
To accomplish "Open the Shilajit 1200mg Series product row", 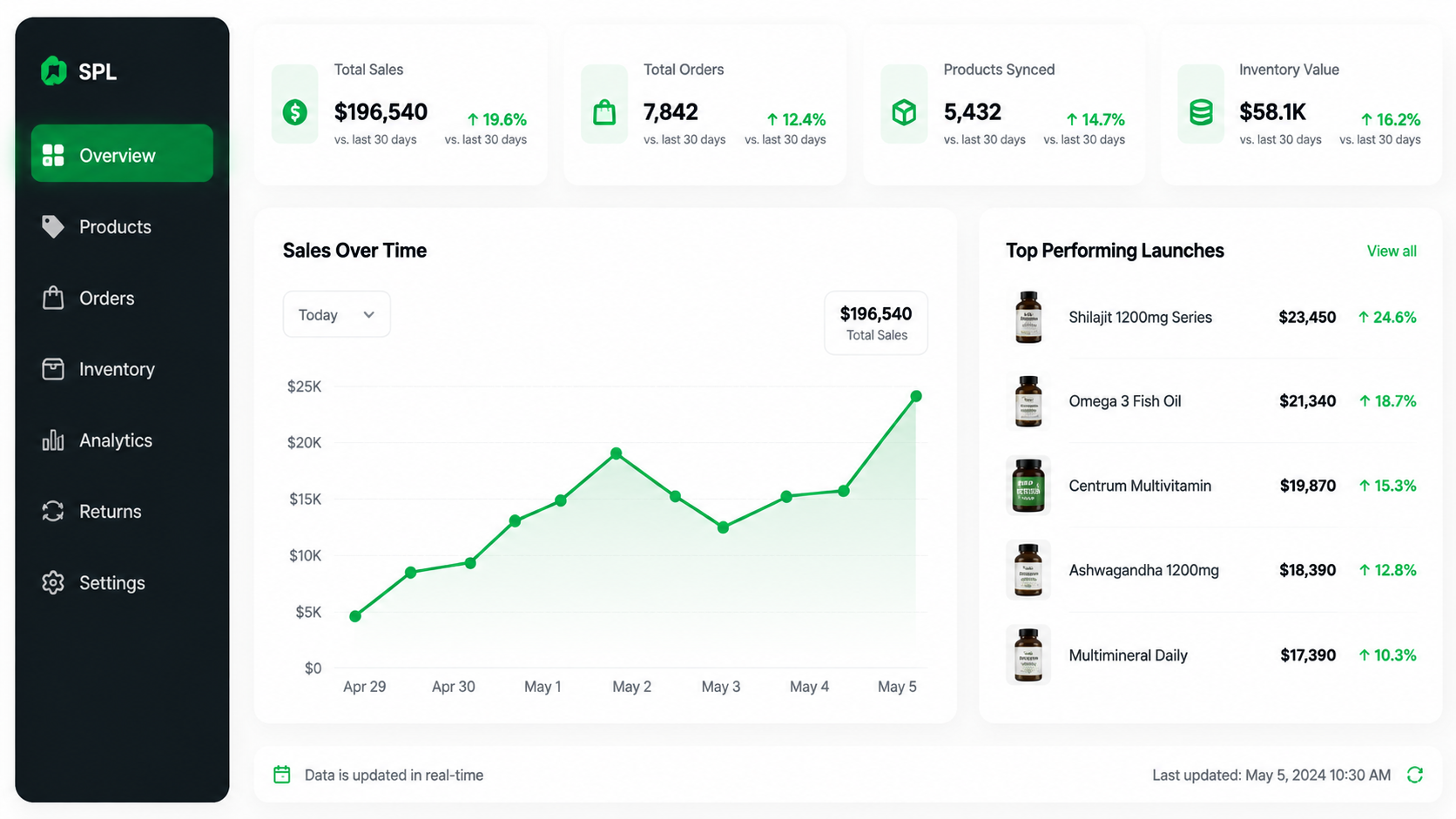I will [x=1211, y=317].
